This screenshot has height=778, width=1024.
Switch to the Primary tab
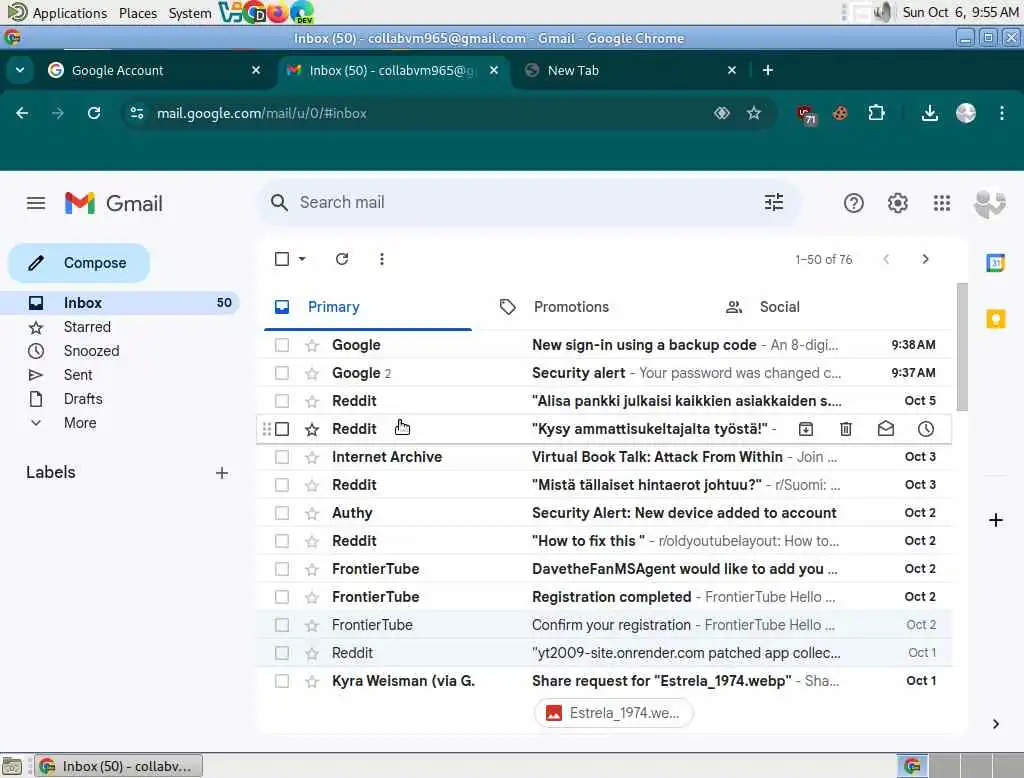tap(368, 307)
